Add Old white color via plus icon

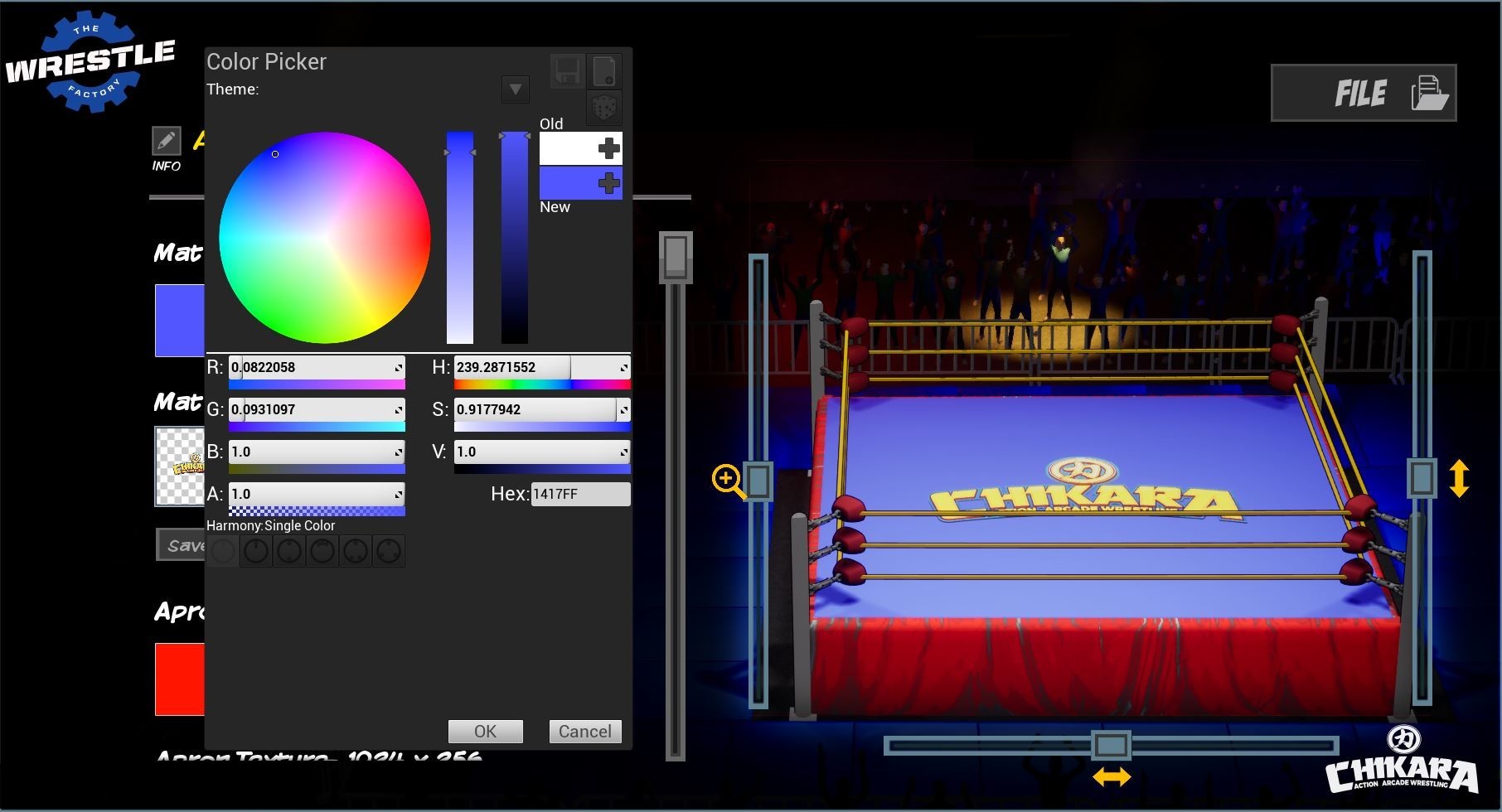[x=609, y=148]
